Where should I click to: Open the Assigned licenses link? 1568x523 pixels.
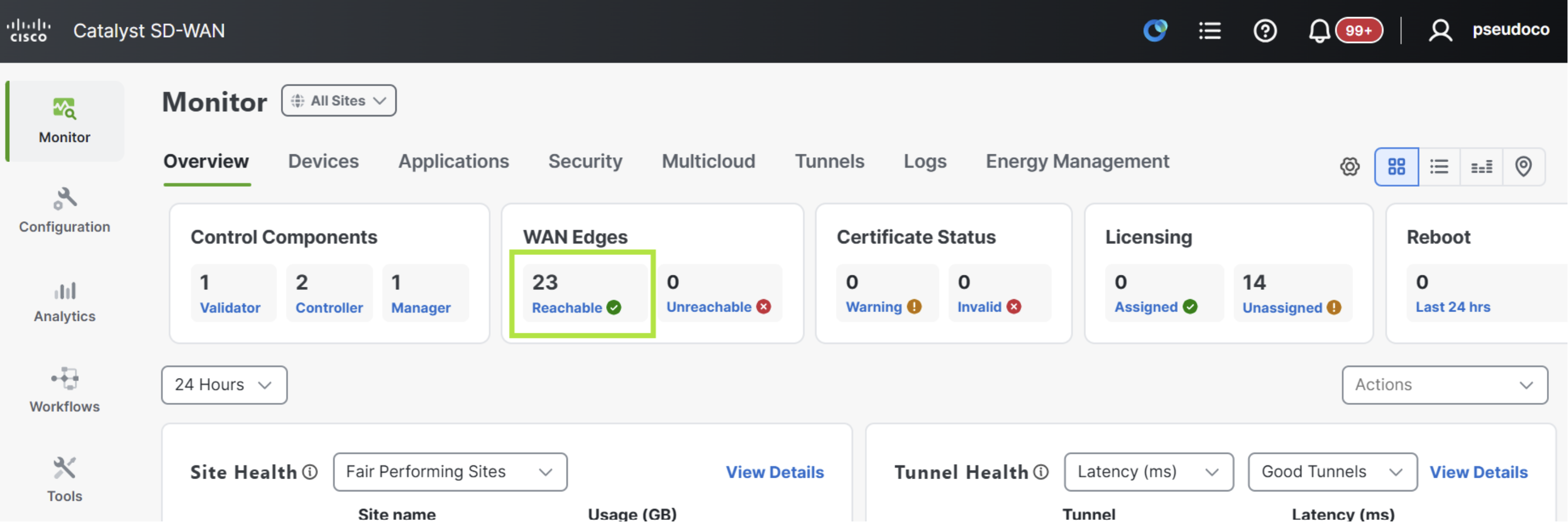(1146, 307)
